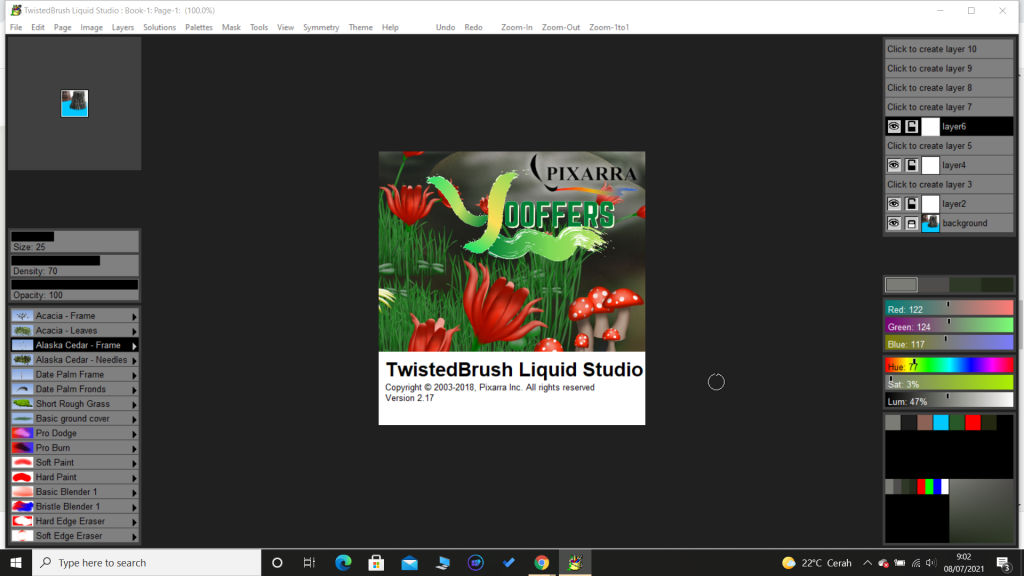The width and height of the screenshot is (1024, 576).
Task: Click Zoom-In in the menu bar
Action: pos(517,27)
